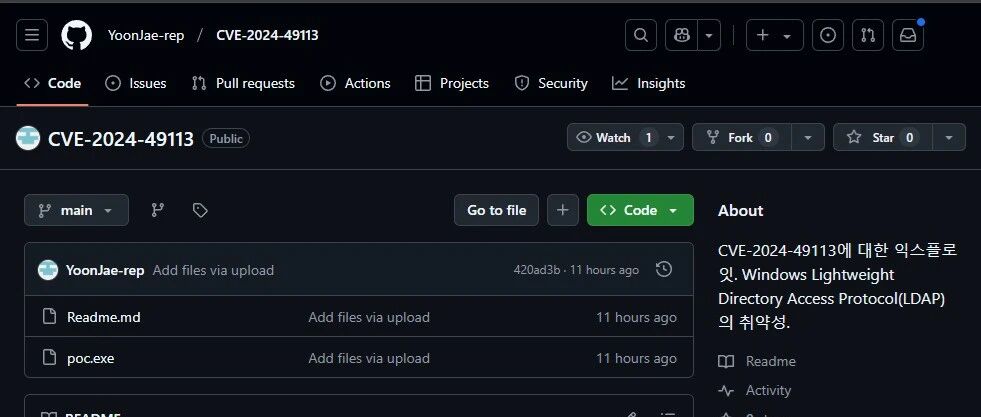Click the commit author avatar
981x417 pixels.
click(x=48, y=270)
